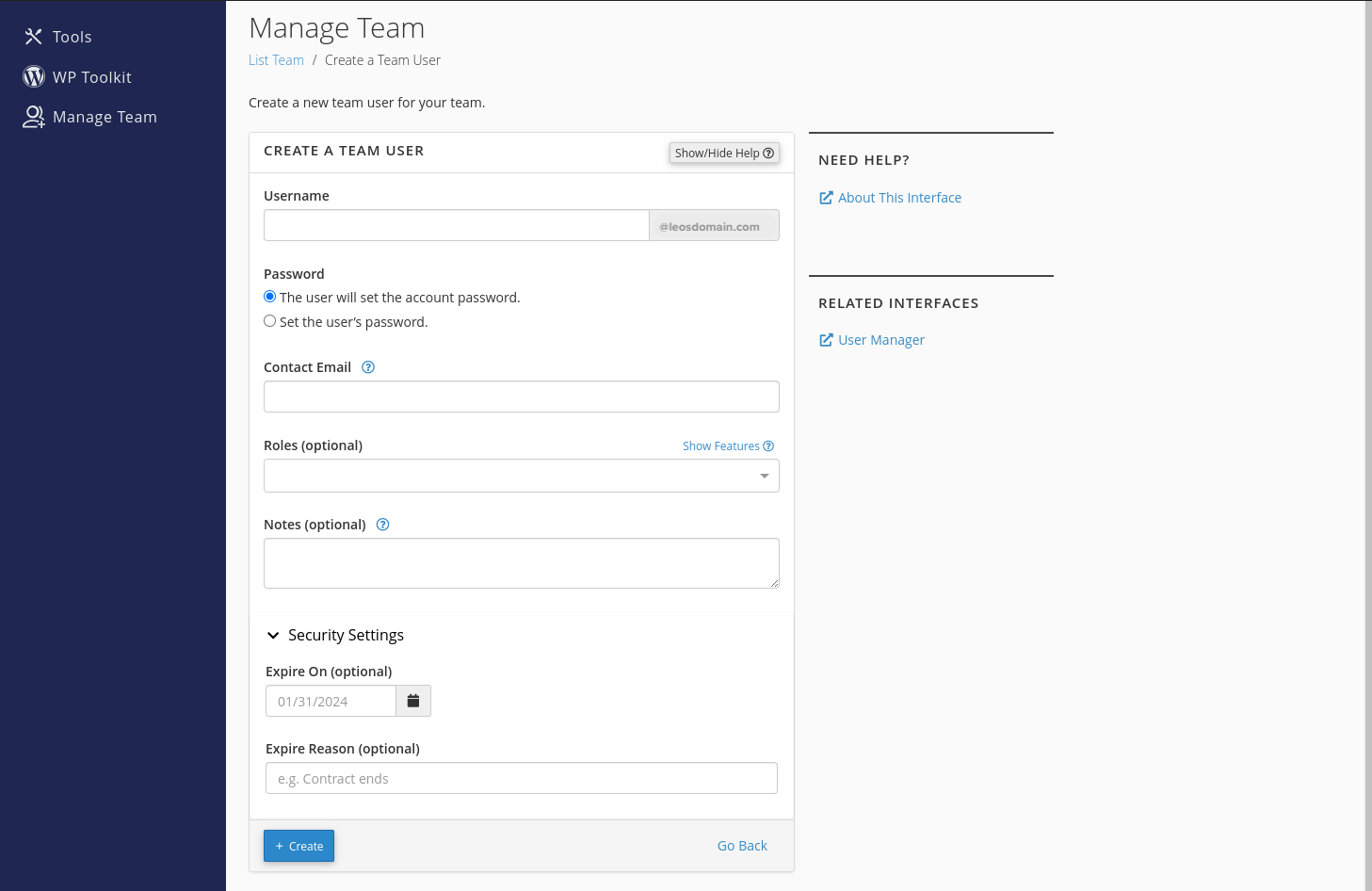Open the Expire On calendar picker
The image size is (1372, 891).
click(412, 701)
